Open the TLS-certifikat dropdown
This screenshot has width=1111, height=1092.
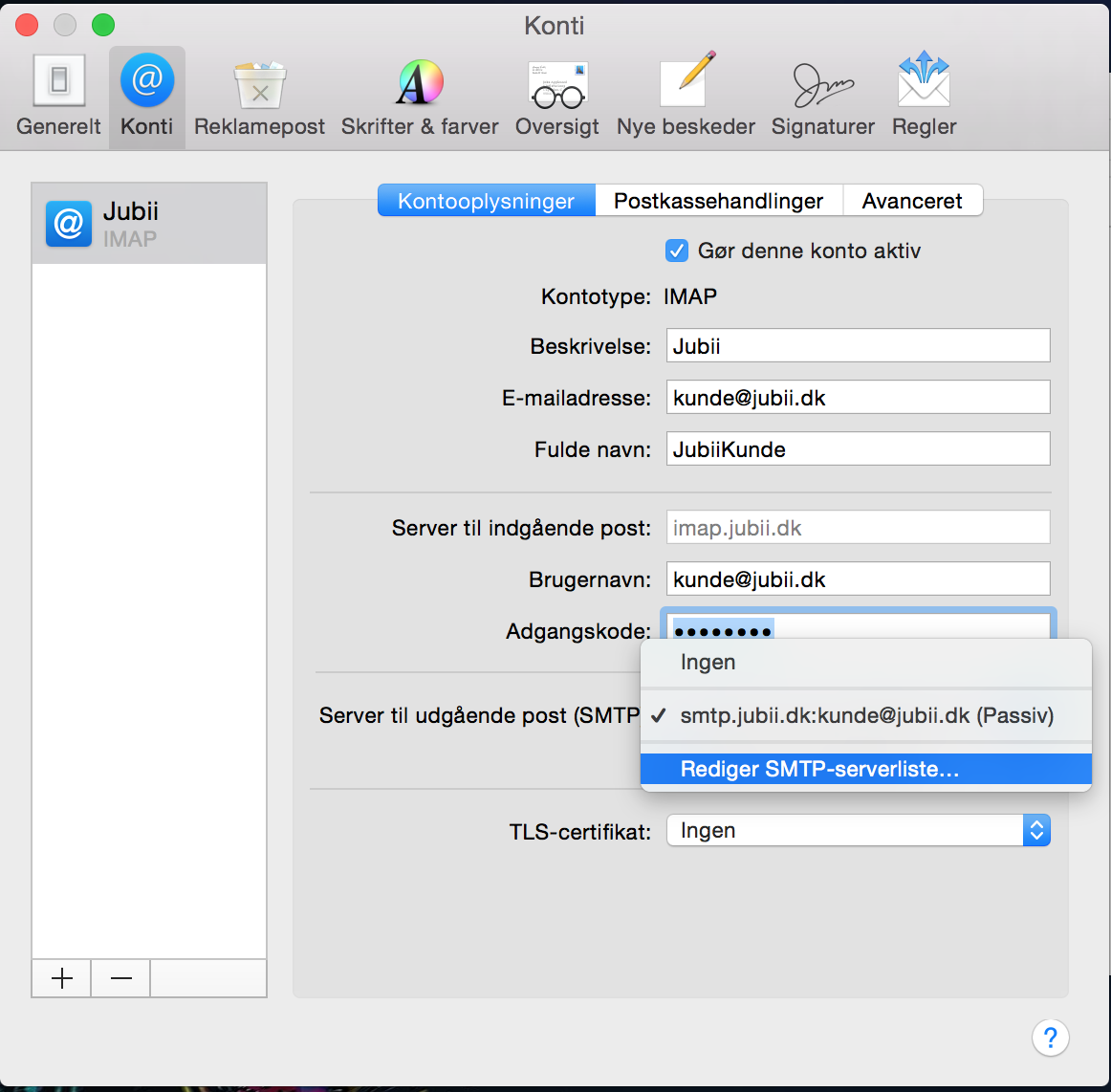click(x=858, y=831)
